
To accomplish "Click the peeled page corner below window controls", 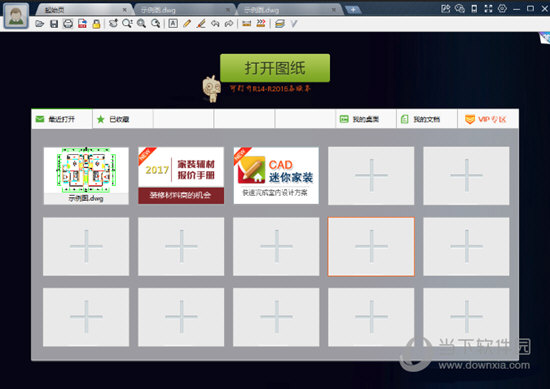I will pyautogui.click(x=544, y=38).
